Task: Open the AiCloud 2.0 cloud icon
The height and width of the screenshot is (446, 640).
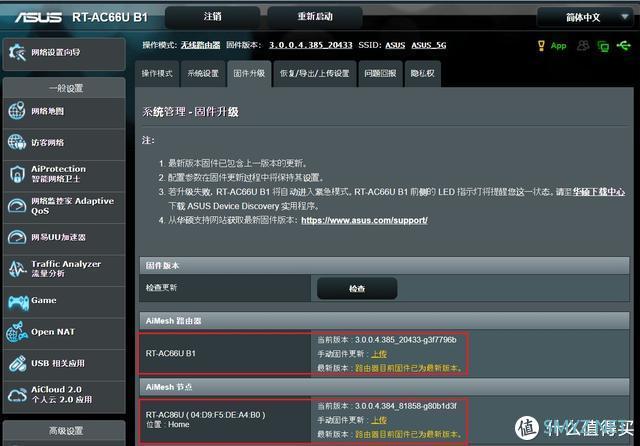Action: (17, 395)
